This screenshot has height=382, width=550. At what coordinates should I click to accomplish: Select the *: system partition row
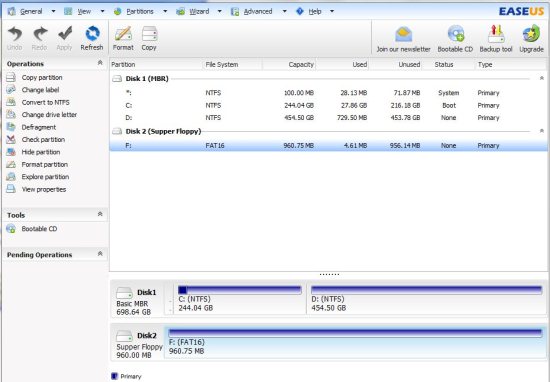(328, 93)
